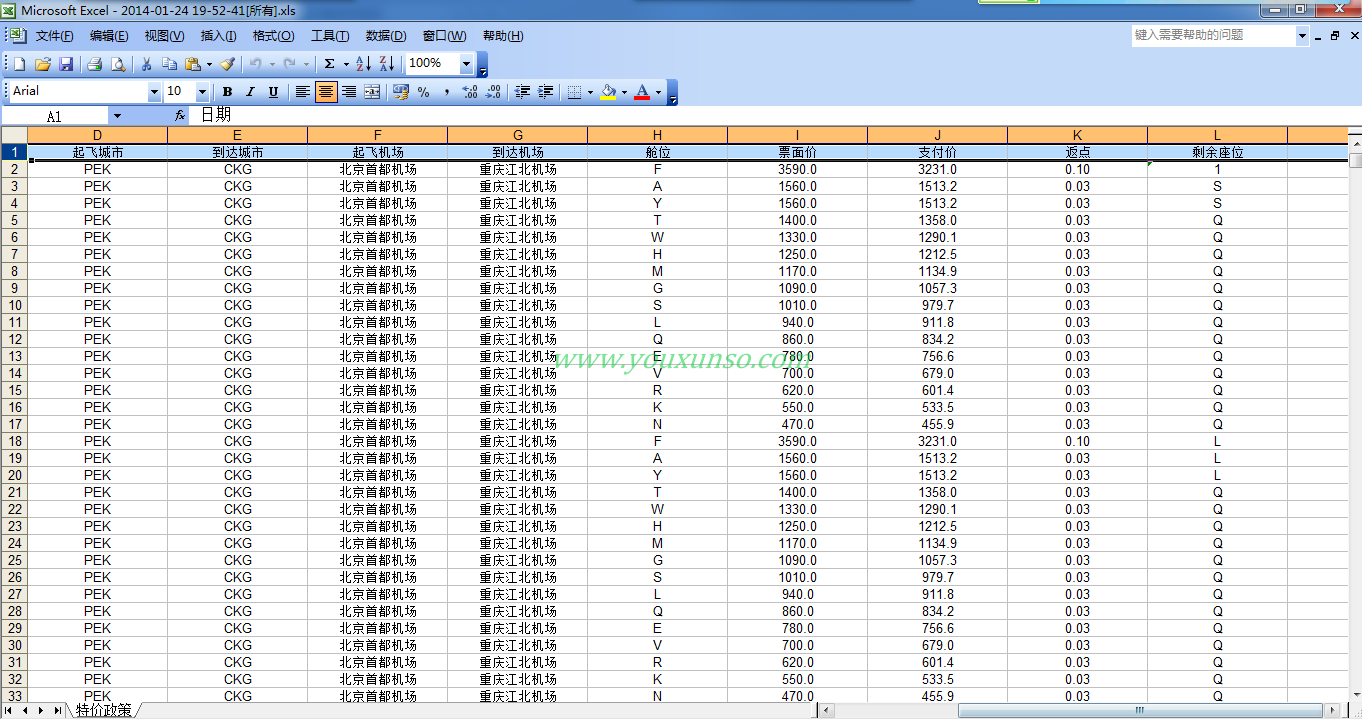Click the Format Painter brush icon
Screen dimensions: 1362x719
point(227,64)
